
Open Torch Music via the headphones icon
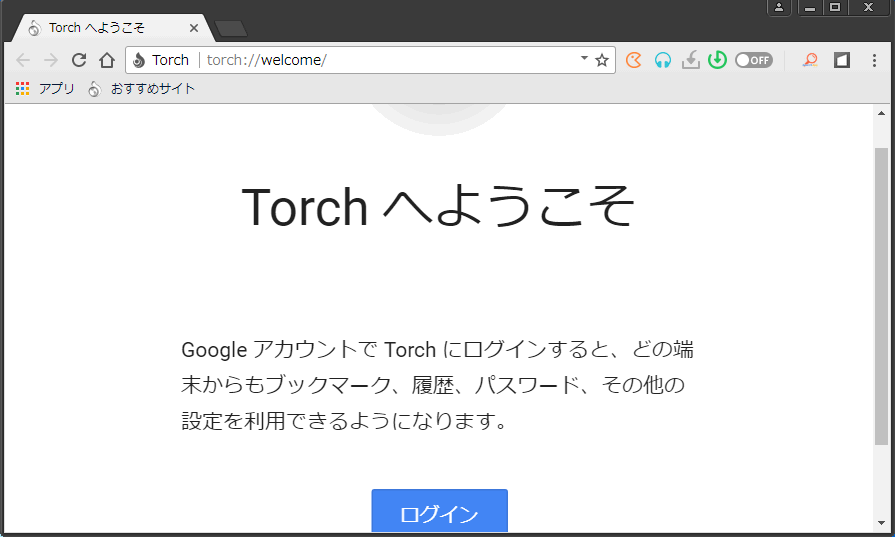pos(662,60)
